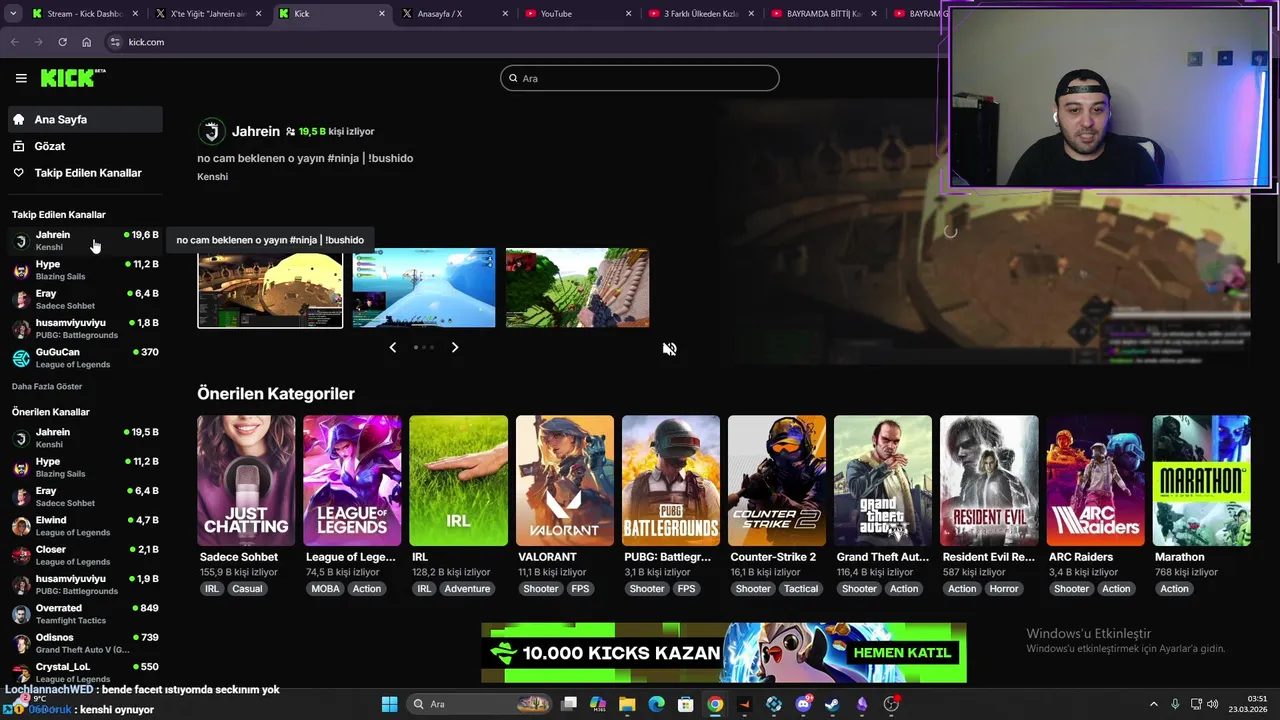Screen dimensions: 1280x720
Task: Click Horror tag under Resident Evil
Action: point(1004,589)
